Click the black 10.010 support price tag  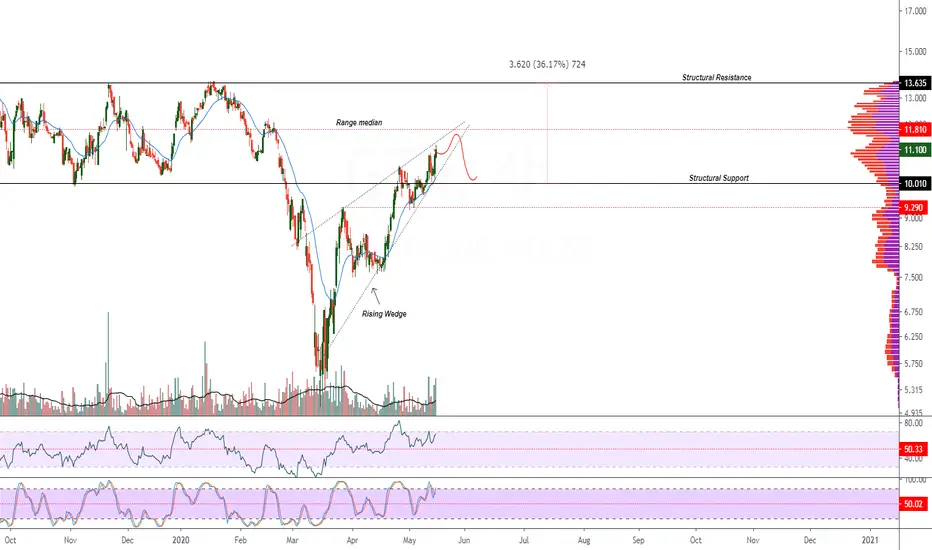pyautogui.click(x=915, y=184)
